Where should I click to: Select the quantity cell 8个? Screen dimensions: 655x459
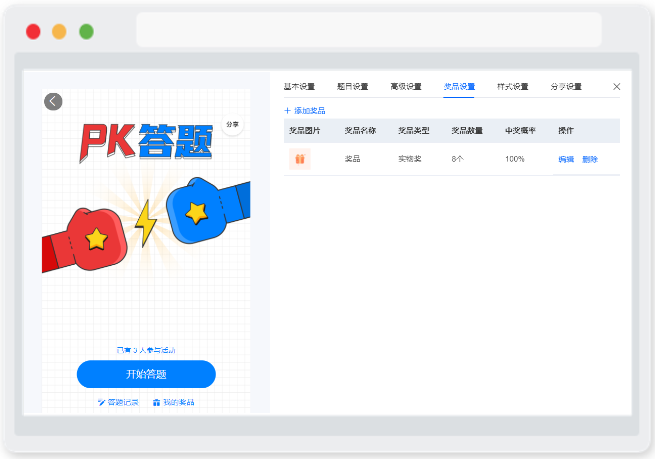click(x=457, y=159)
